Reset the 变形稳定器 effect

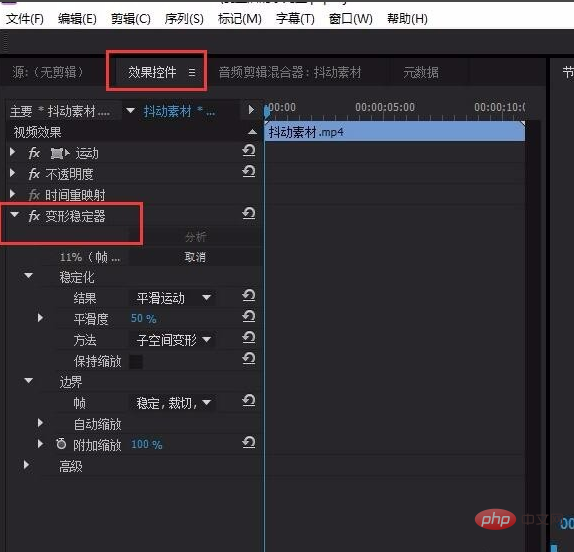pyautogui.click(x=249, y=213)
